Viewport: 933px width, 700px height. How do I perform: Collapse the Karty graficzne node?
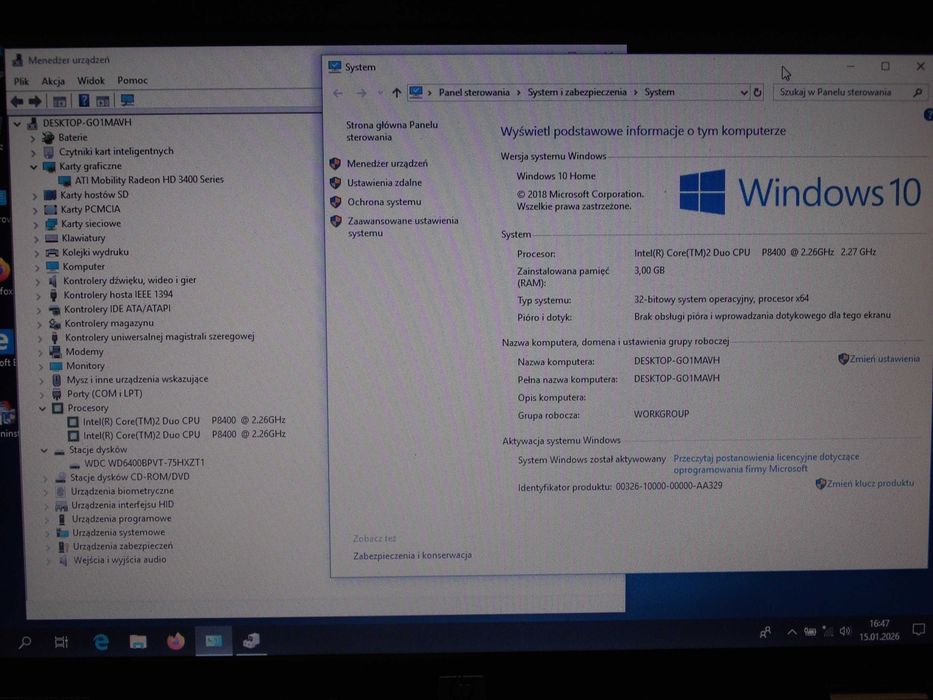33,167
